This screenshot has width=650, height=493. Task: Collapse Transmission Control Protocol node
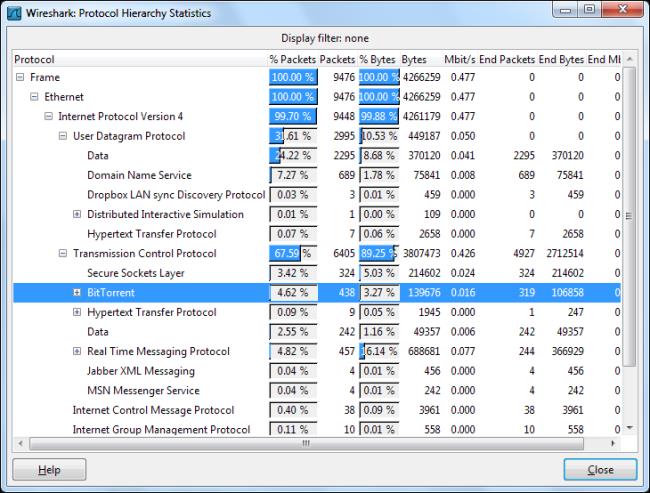pyautogui.click(x=63, y=254)
